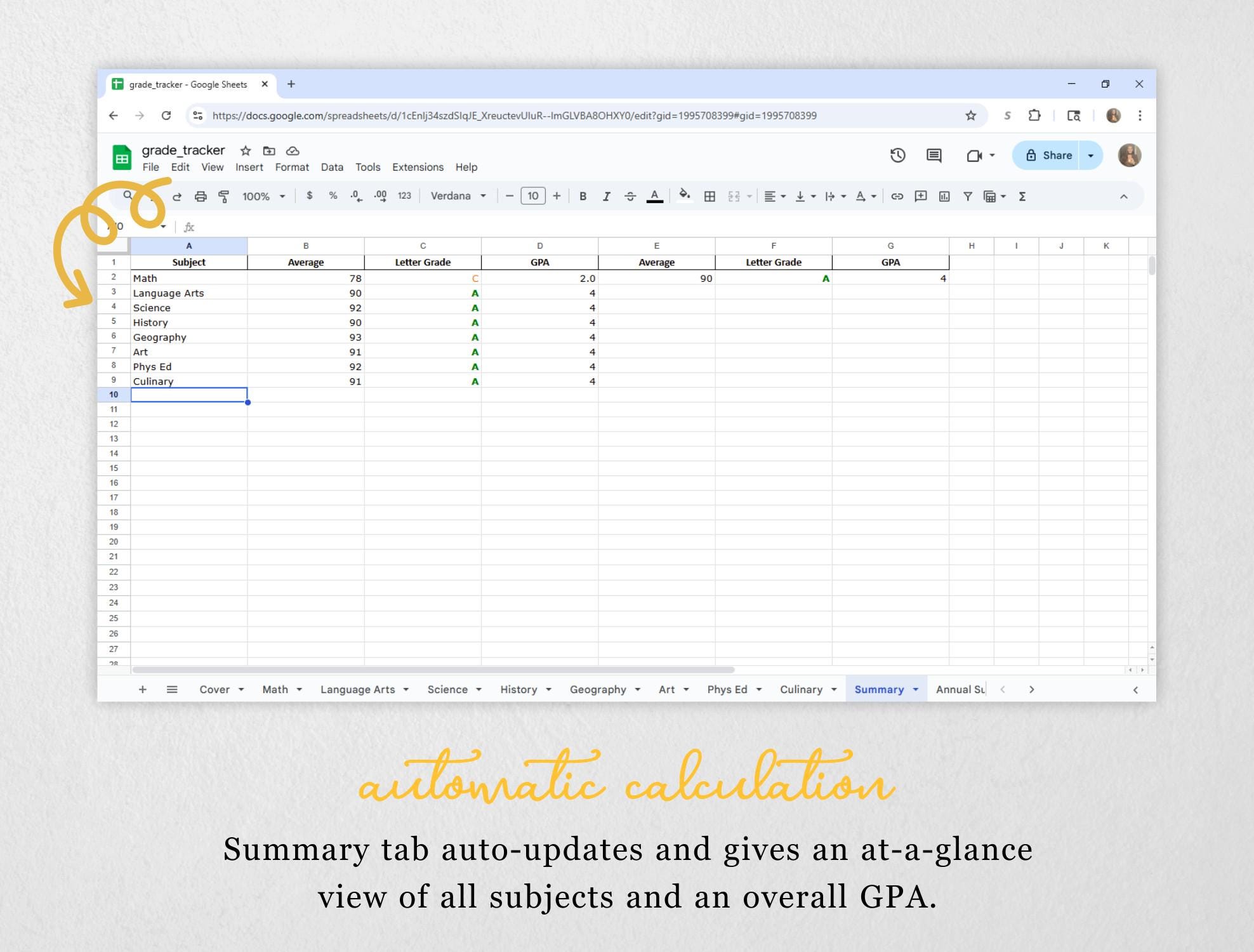The height and width of the screenshot is (952, 1254).
Task: Insert a chart from the toolbar
Action: pyautogui.click(x=944, y=197)
